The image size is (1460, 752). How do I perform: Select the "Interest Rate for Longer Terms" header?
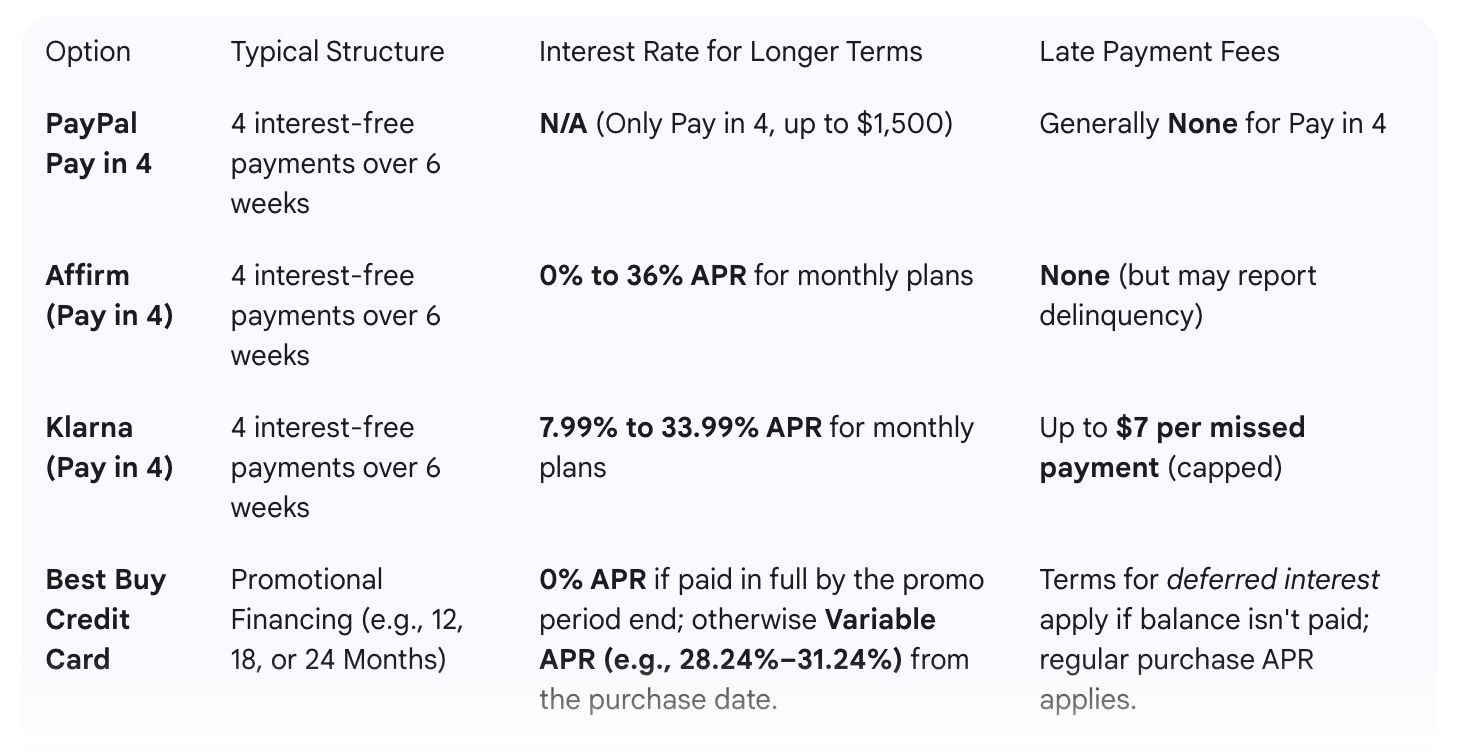tap(730, 52)
